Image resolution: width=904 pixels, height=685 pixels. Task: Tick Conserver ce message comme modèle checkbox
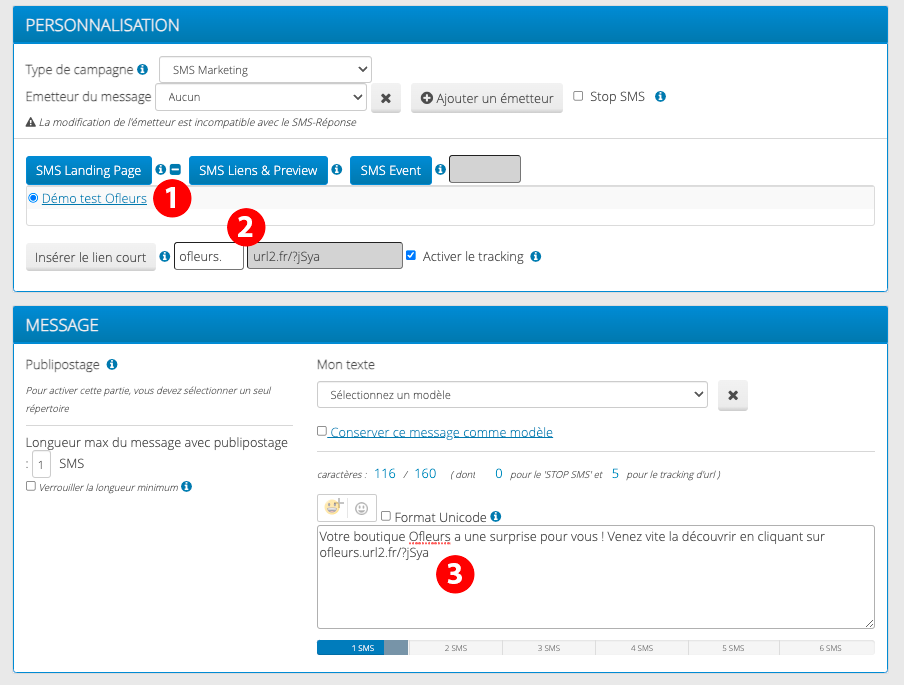pyautogui.click(x=322, y=431)
